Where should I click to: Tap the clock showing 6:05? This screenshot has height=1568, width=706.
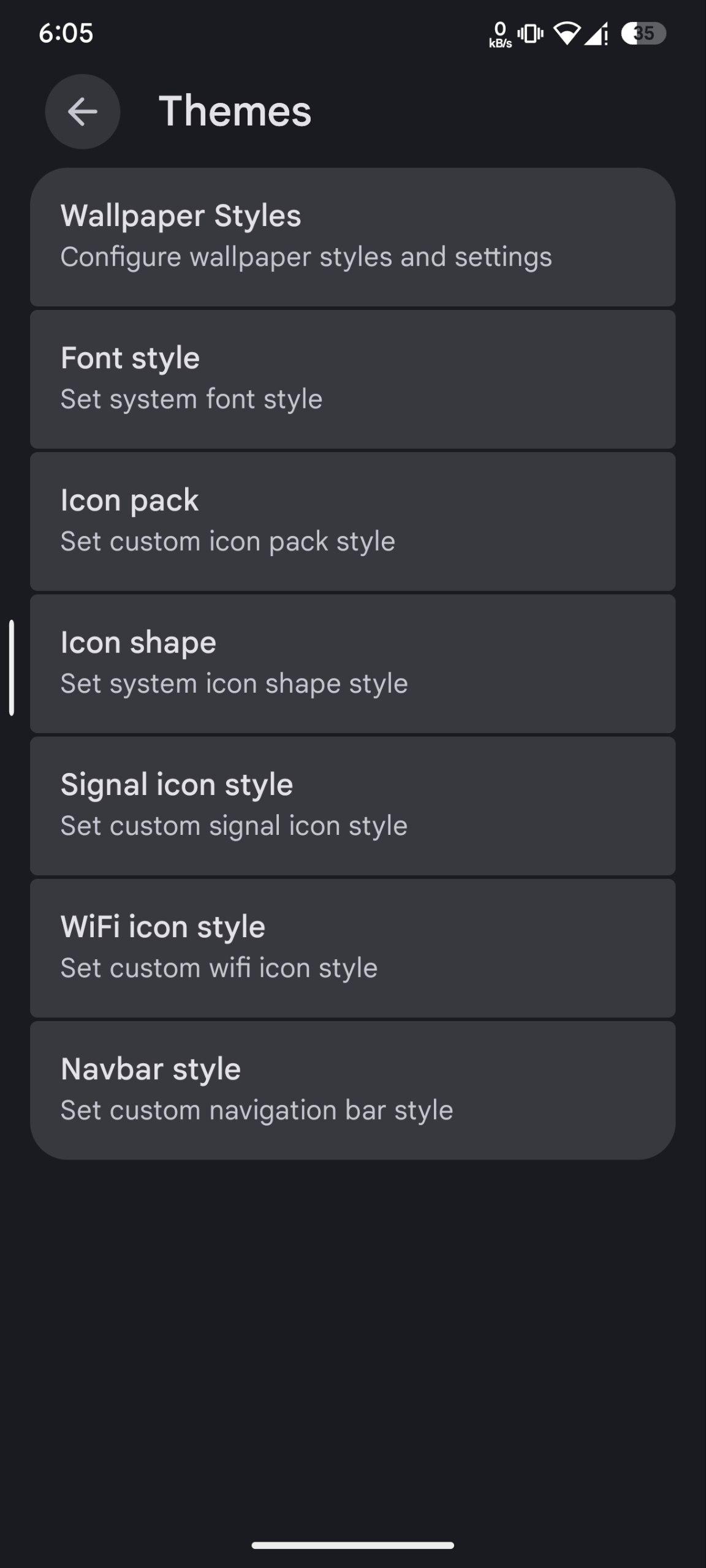point(66,33)
